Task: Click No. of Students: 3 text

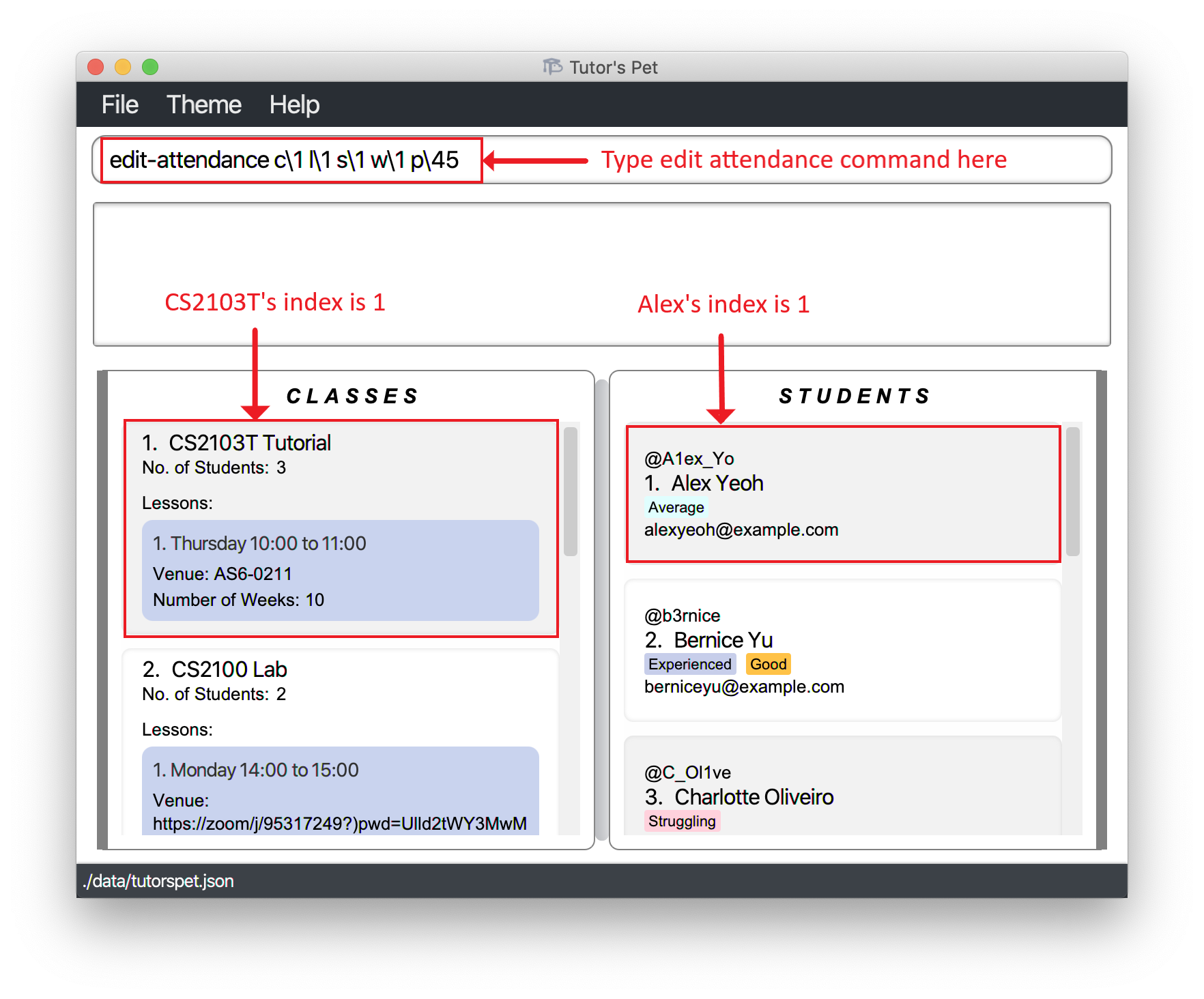Action: coord(214,467)
